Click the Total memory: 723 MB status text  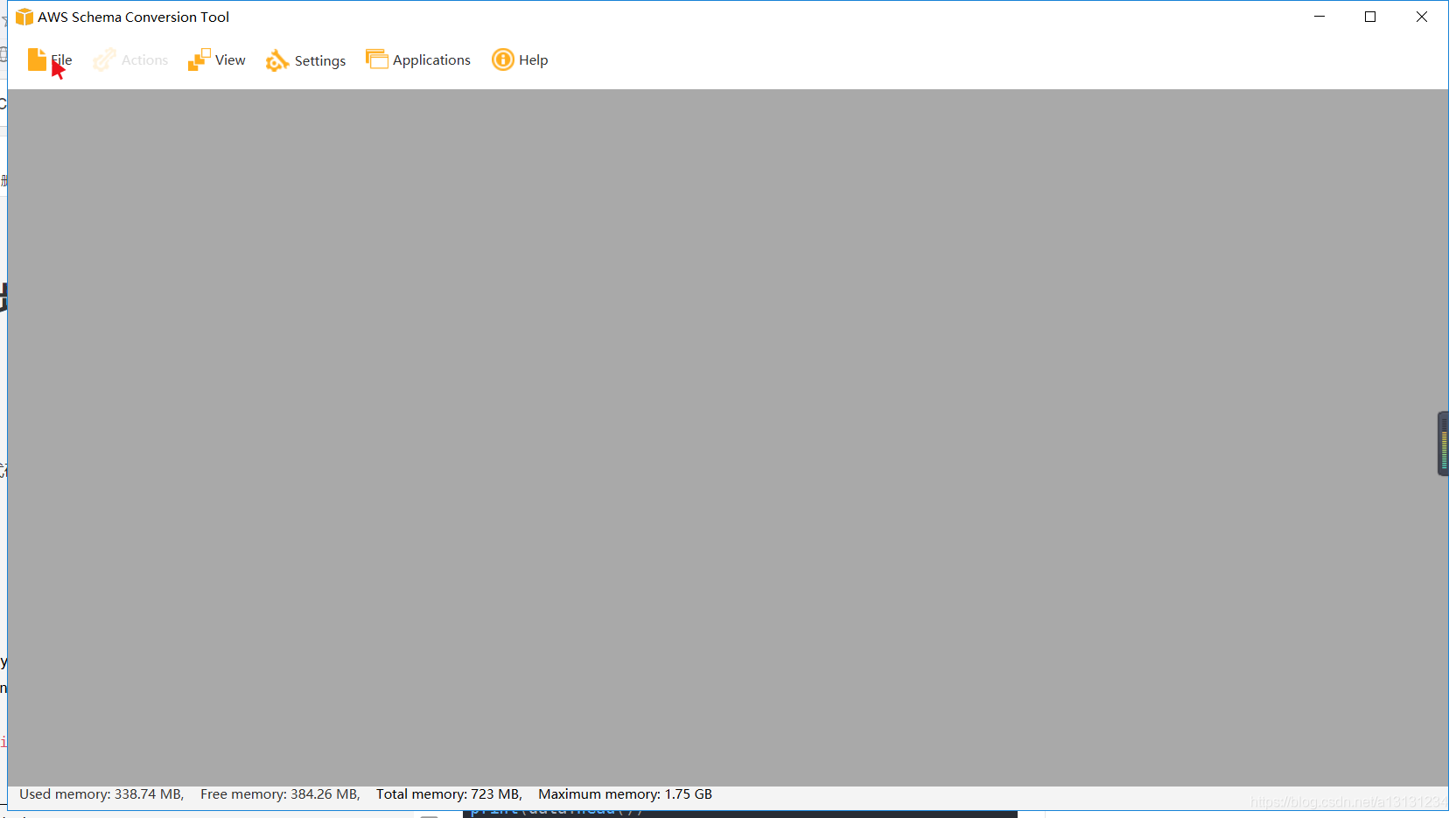[x=449, y=794]
